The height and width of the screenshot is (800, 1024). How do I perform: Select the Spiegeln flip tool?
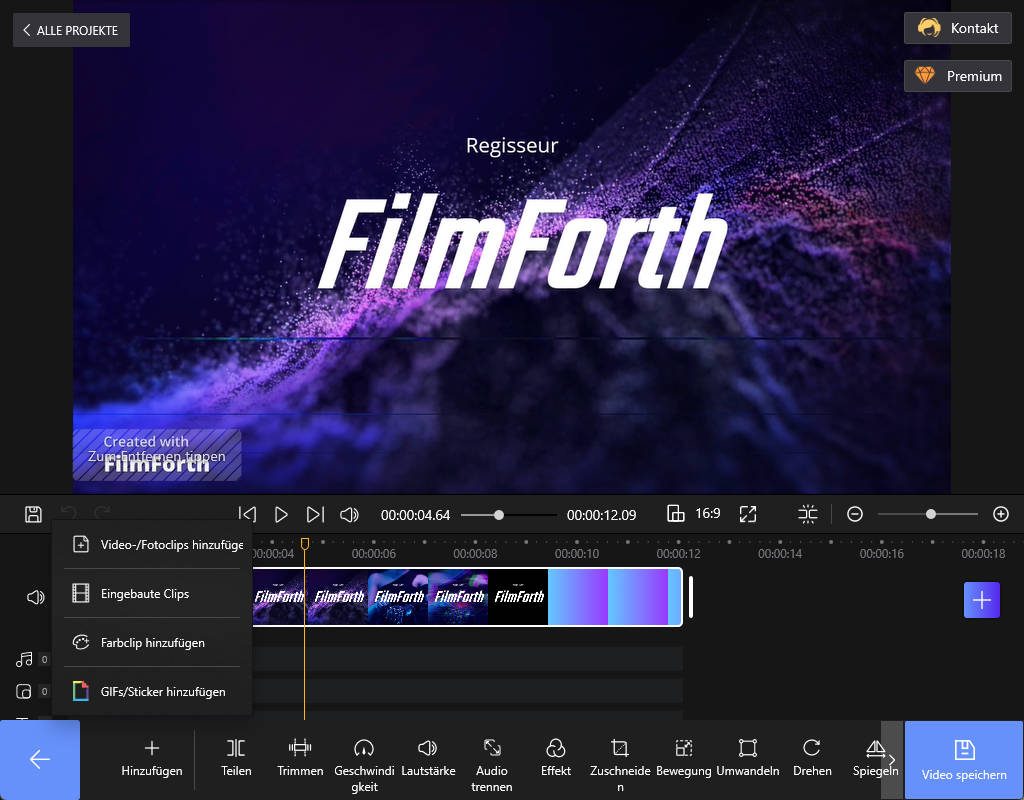click(875, 758)
